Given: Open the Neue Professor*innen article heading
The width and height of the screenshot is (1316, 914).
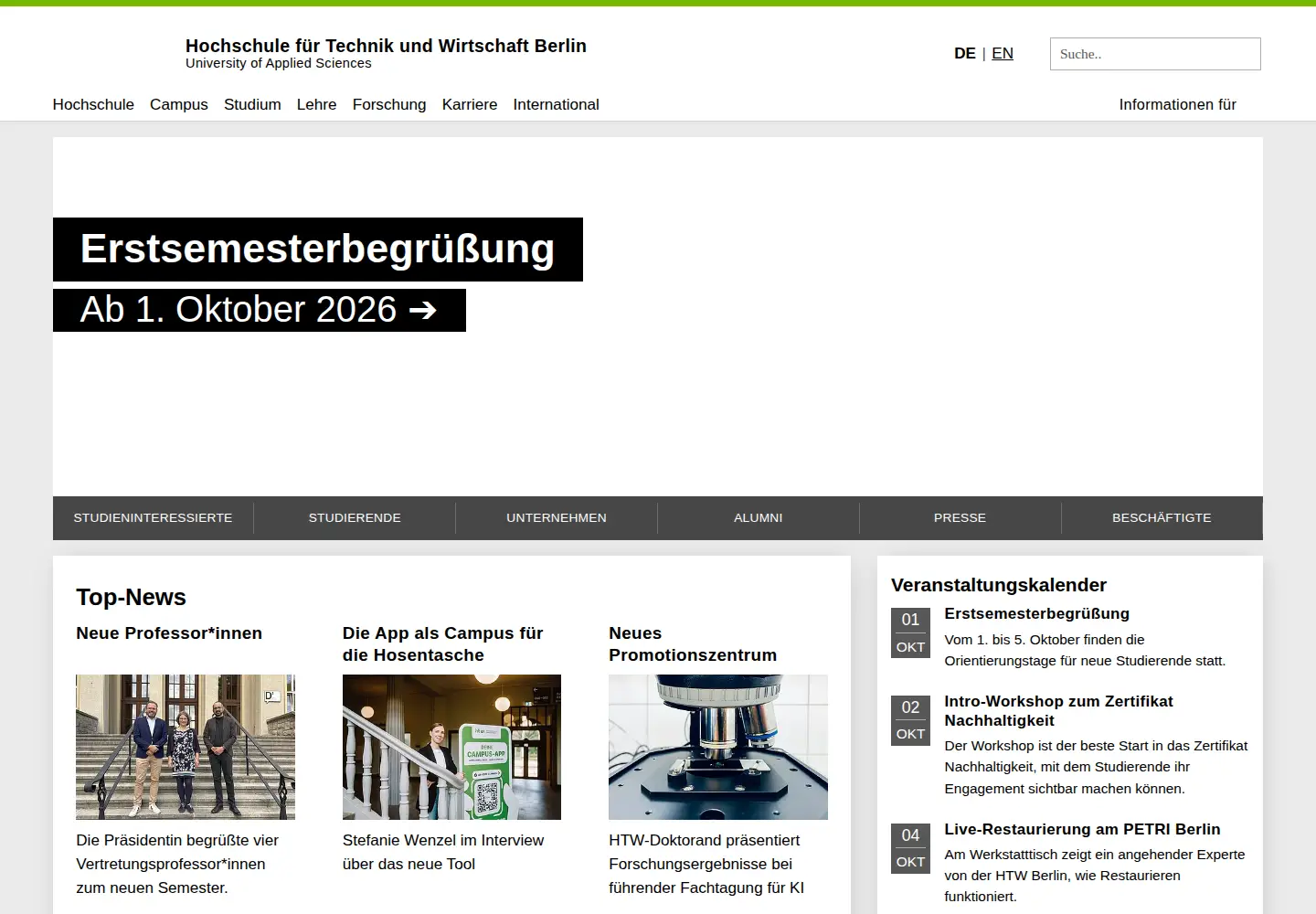Looking at the screenshot, I should (x=169, y=633).
